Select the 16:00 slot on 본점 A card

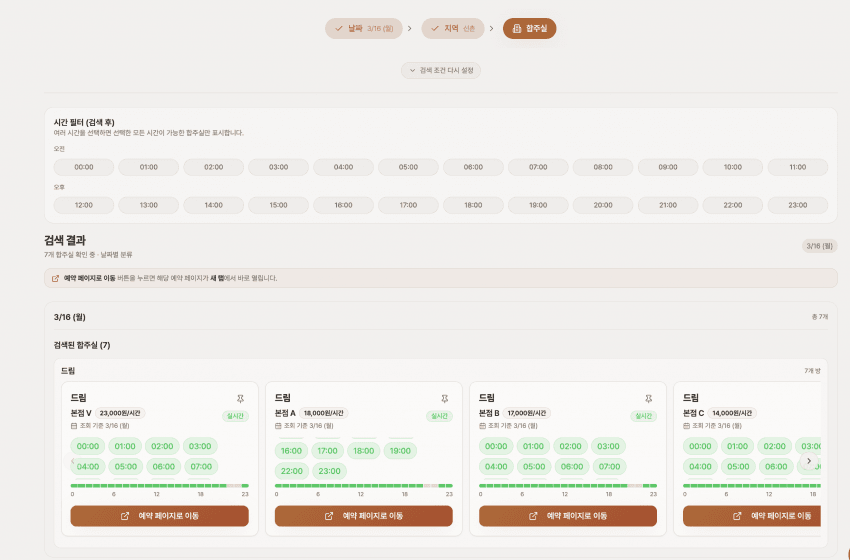coord(292,451)
